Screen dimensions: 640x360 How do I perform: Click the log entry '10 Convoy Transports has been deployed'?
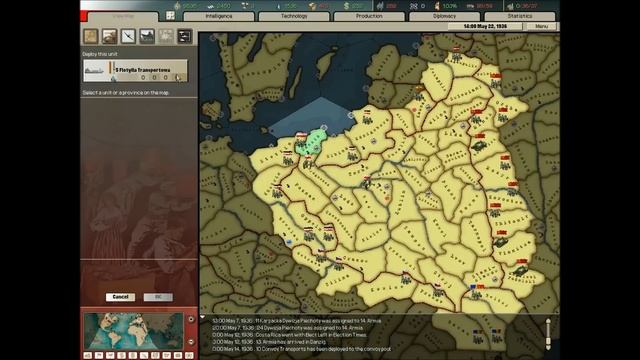(x=302, y=349)
